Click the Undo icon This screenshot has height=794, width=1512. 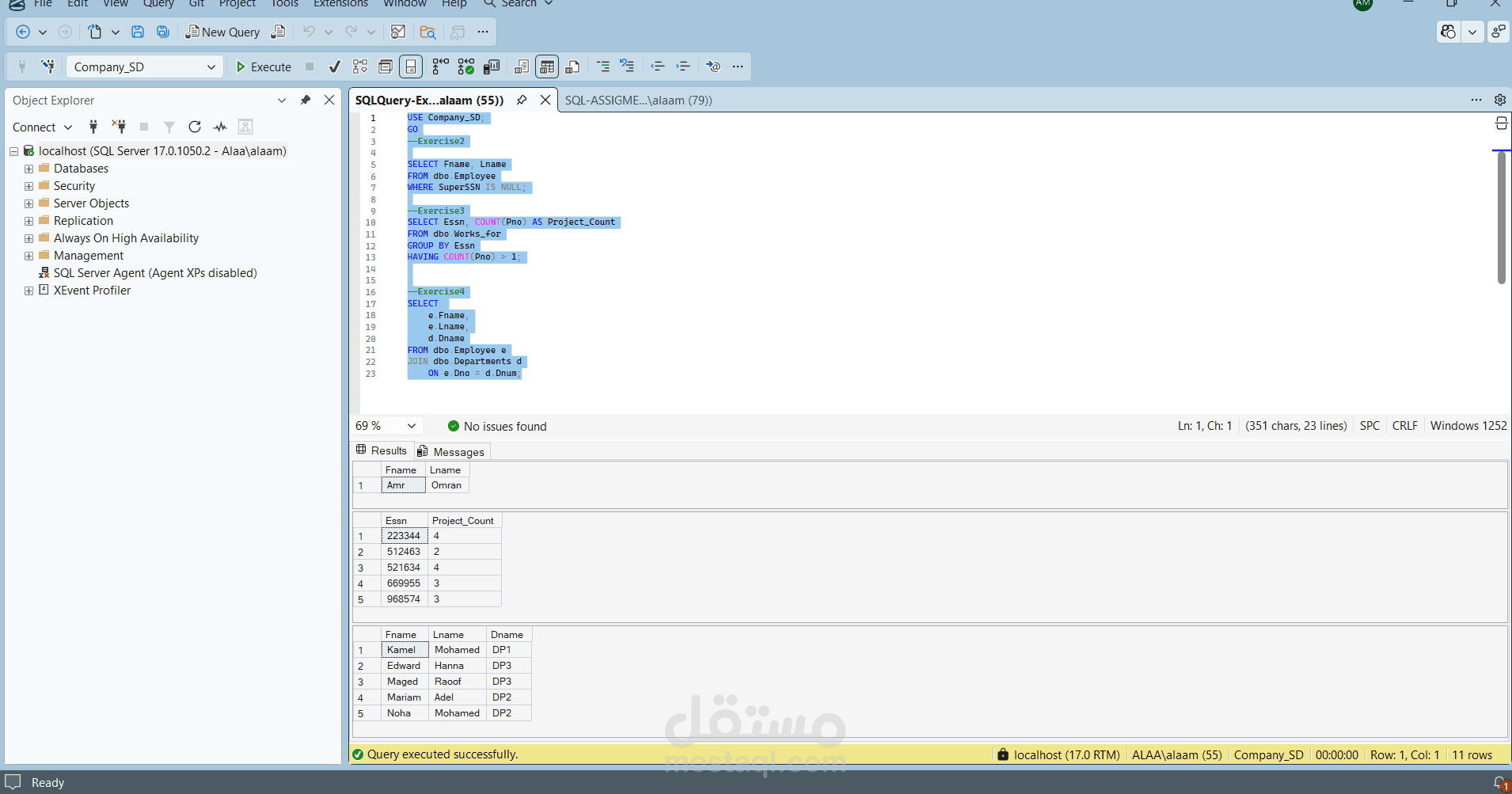tap(308, 32)
